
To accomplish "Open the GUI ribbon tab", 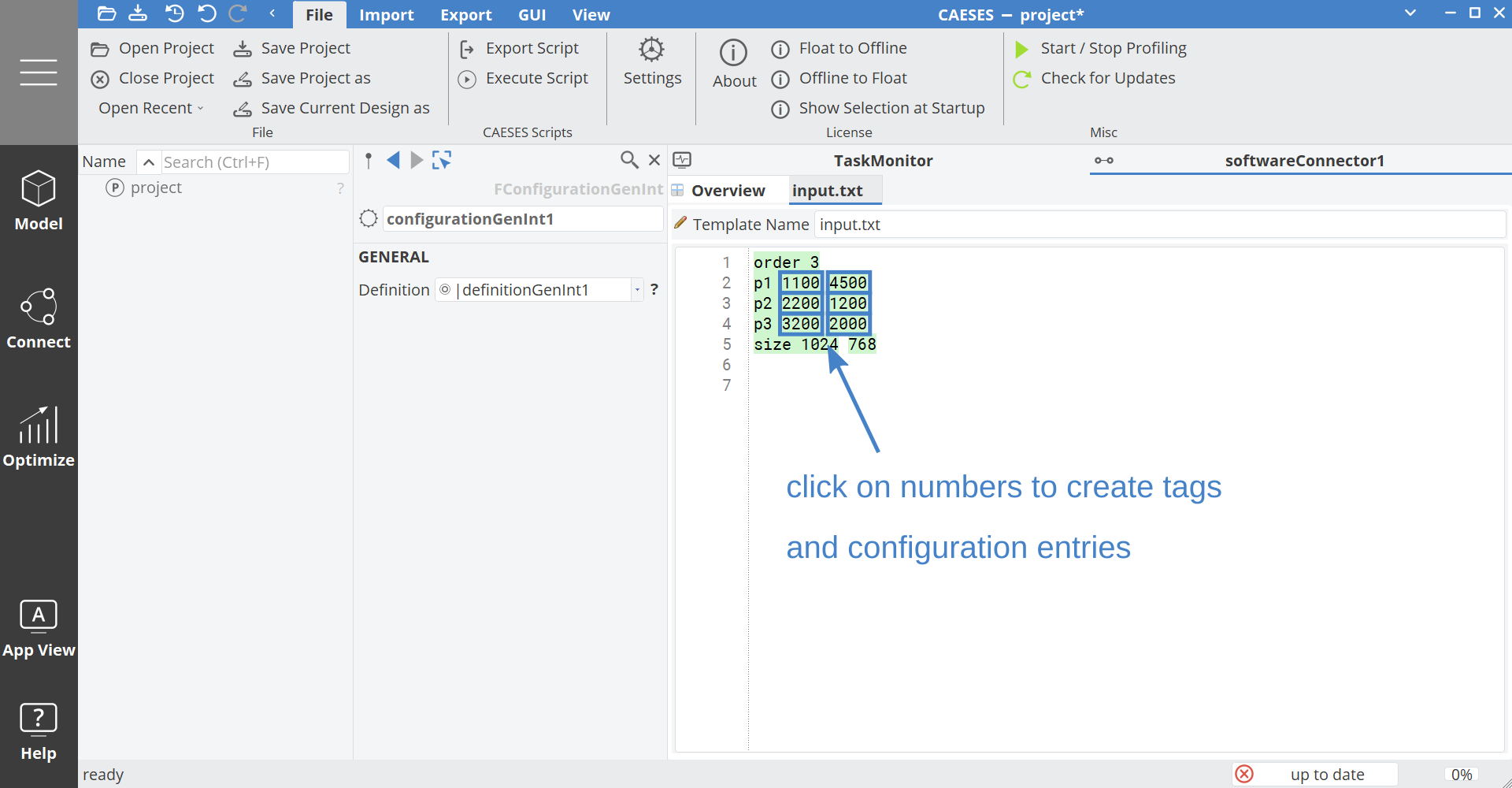I will 532,15.
